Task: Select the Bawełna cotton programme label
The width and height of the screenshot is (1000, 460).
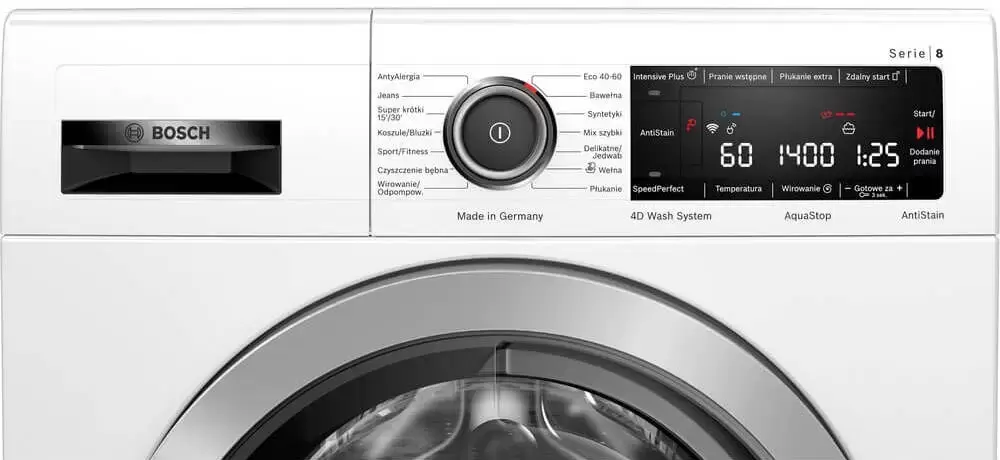Action: 605,95
